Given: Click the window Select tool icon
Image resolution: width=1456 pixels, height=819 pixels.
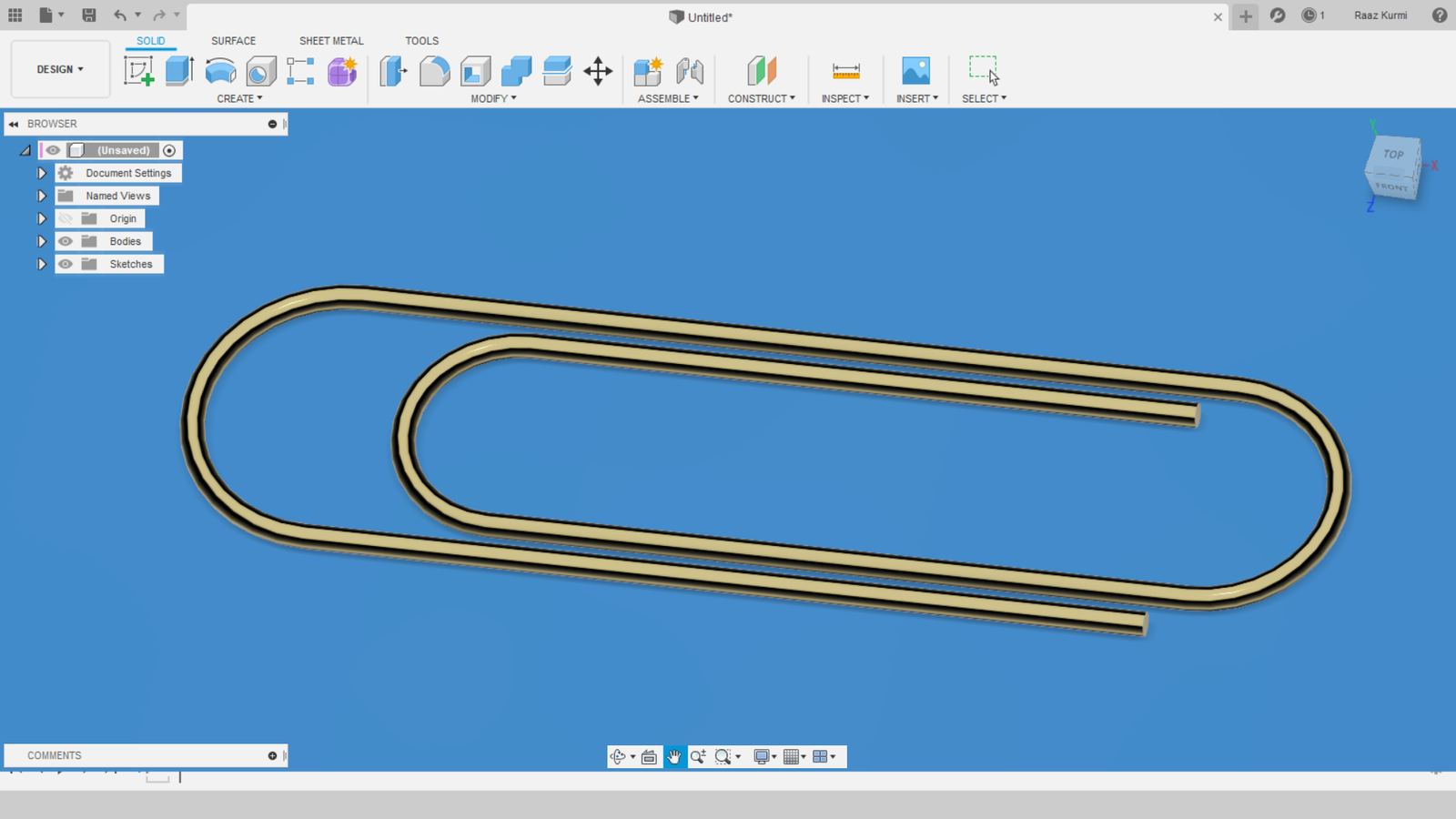Looking at the screenshot, I should [984, 70].
